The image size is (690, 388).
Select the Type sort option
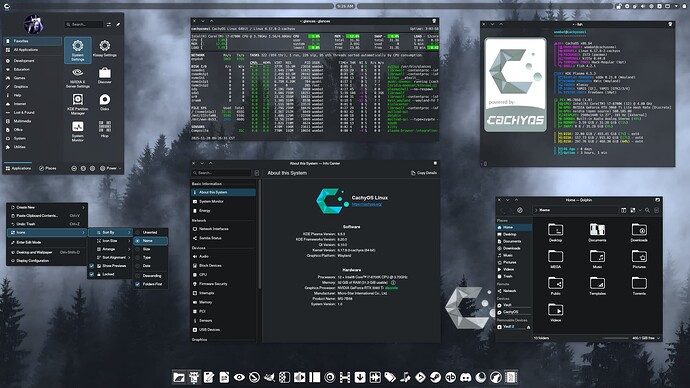150,257
